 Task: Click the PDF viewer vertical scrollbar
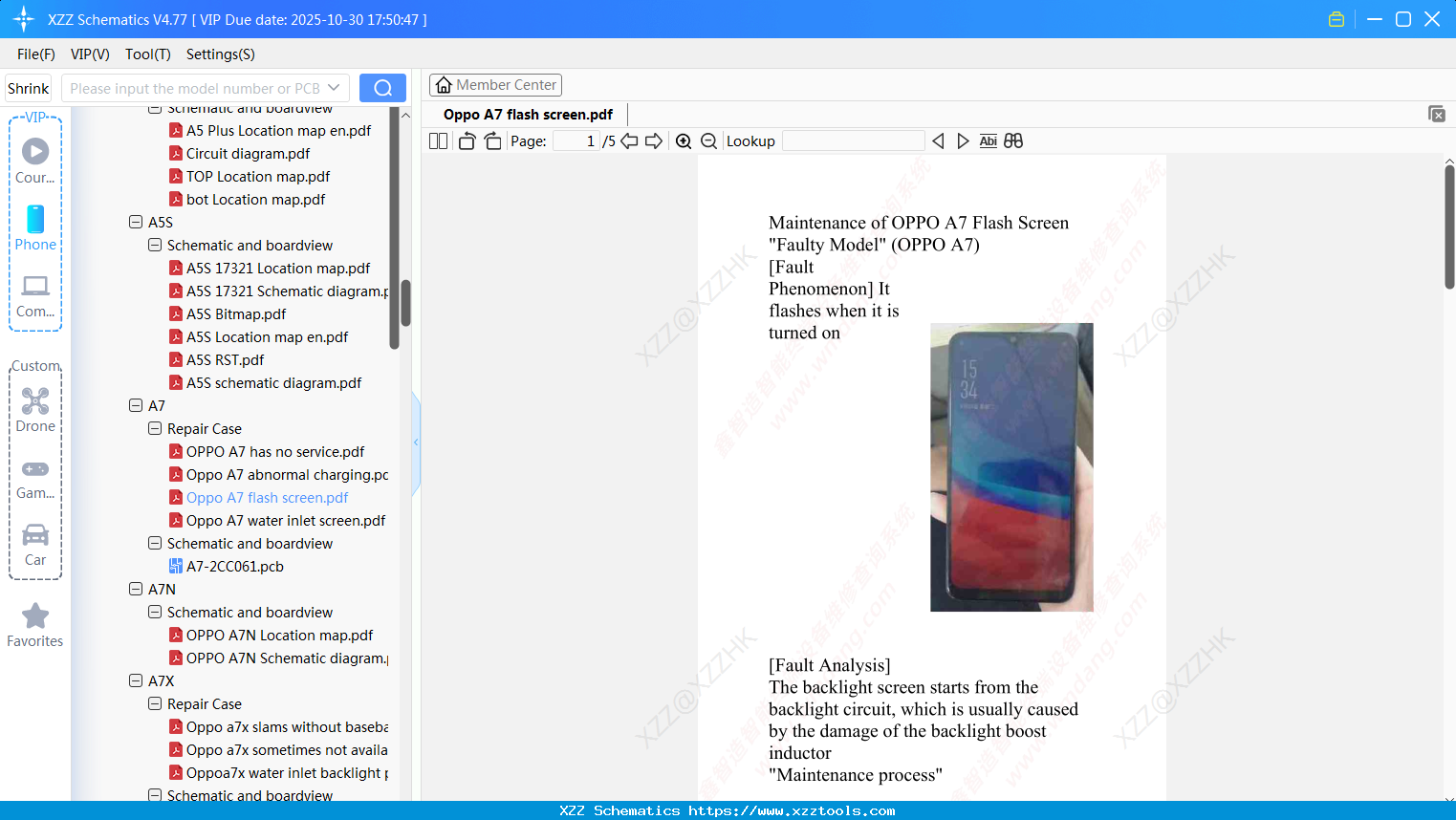pyautogui.click(x=1449, y=227)
